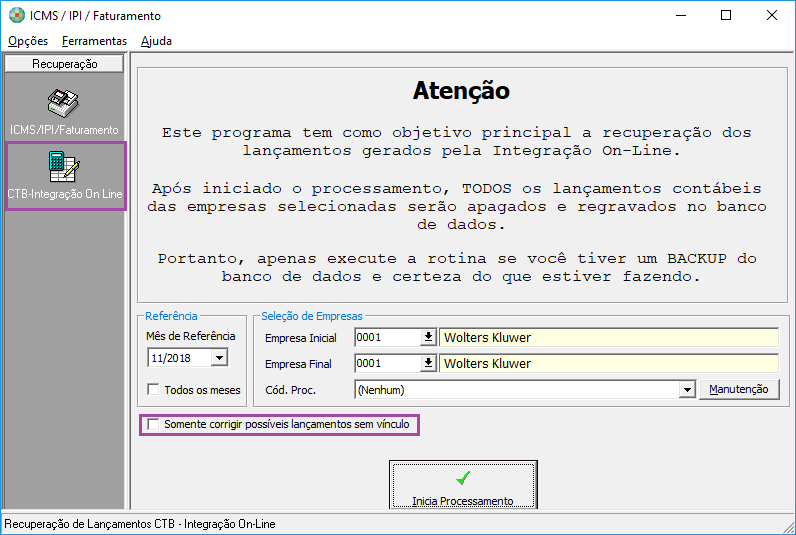Click the Manutenção button
Viewport: 796px width, 535px height.
(739, 389)
